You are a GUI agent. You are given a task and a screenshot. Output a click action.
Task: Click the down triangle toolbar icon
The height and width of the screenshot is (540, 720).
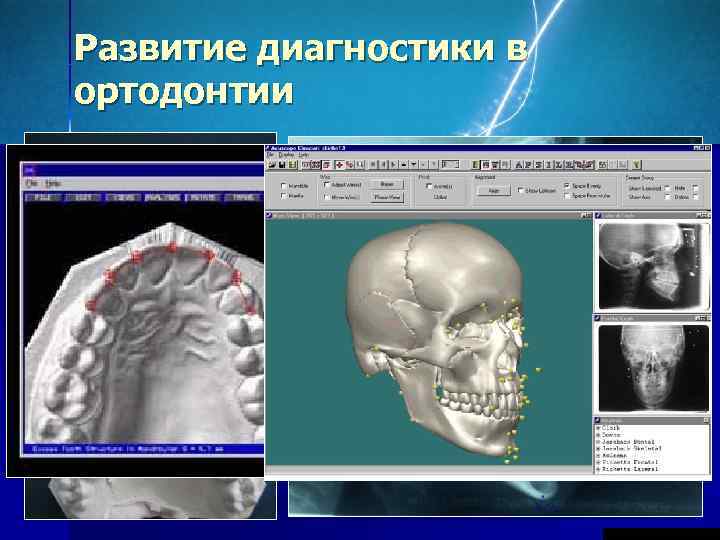tap(414, 165)
